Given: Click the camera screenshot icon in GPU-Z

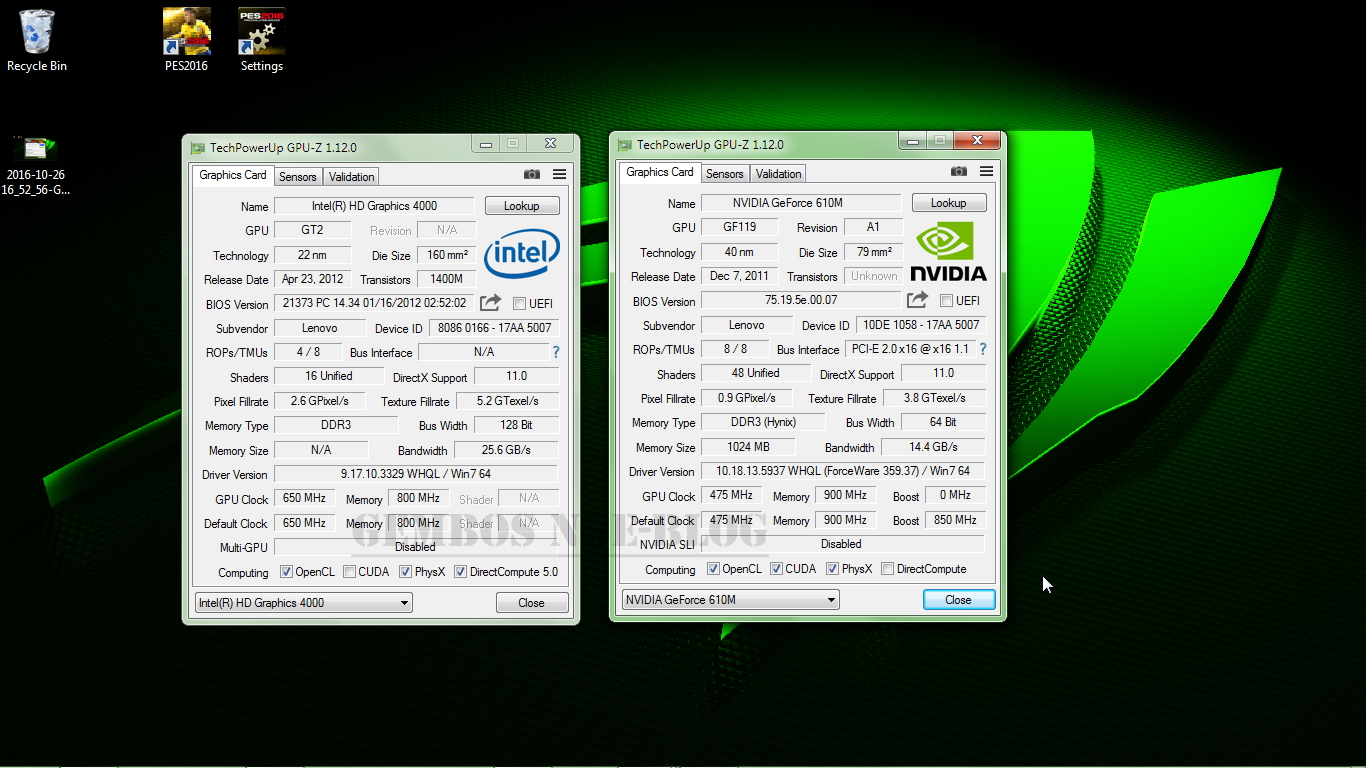Looking at the screenshot, I should click(x=531, y=173).
